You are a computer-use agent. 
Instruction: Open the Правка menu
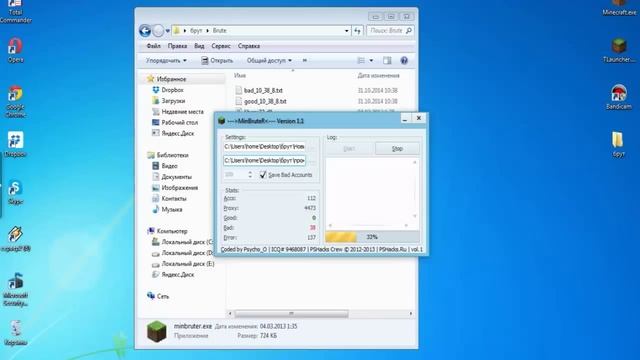pos(177,46)
